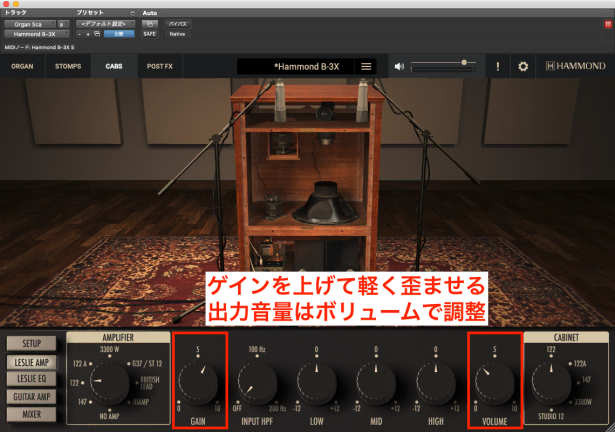Open settings with the gear icon
This screenshot has width=615, height=432.
(x=523, y=67)
